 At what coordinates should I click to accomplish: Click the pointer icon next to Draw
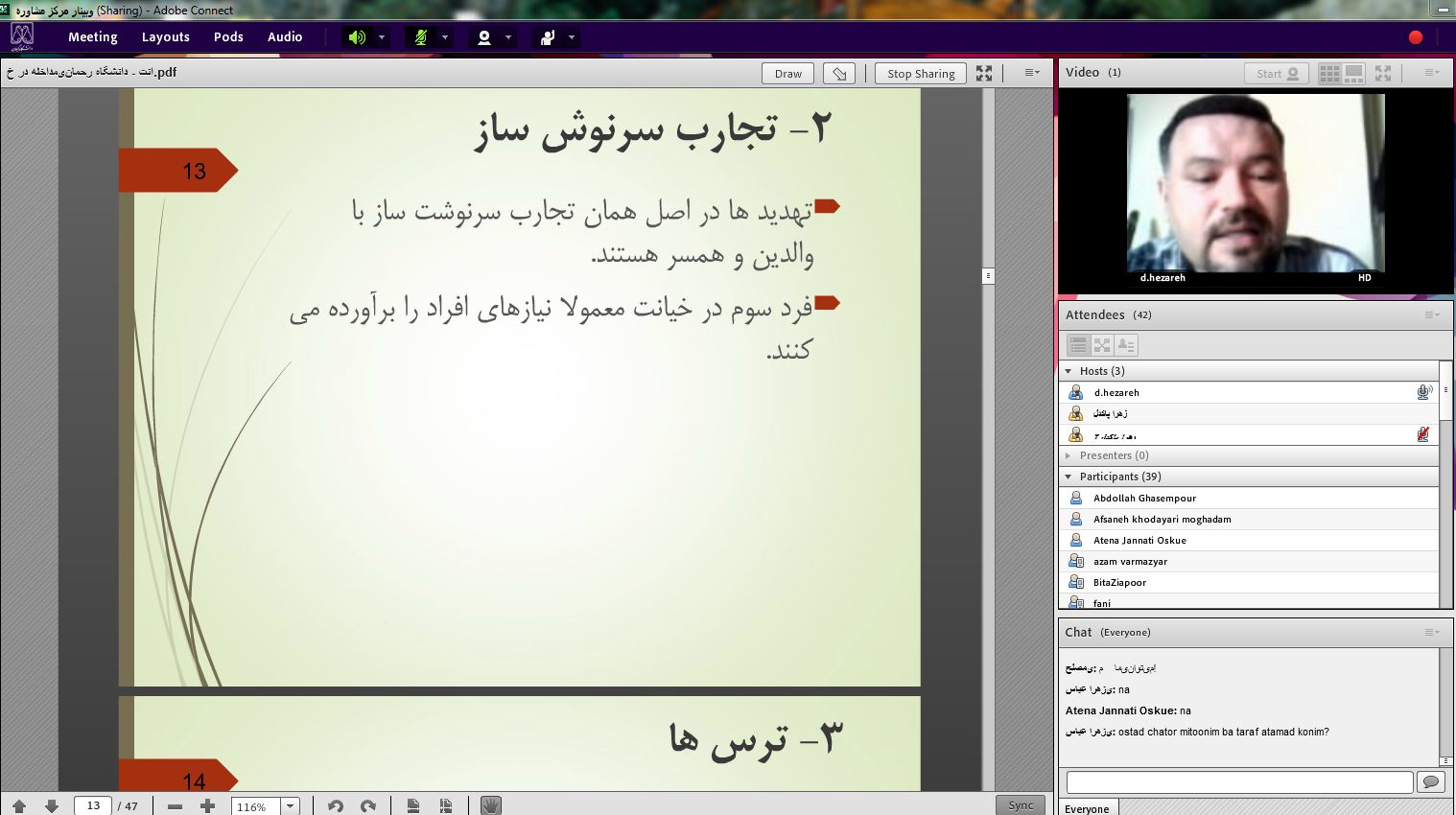point(839,74)
